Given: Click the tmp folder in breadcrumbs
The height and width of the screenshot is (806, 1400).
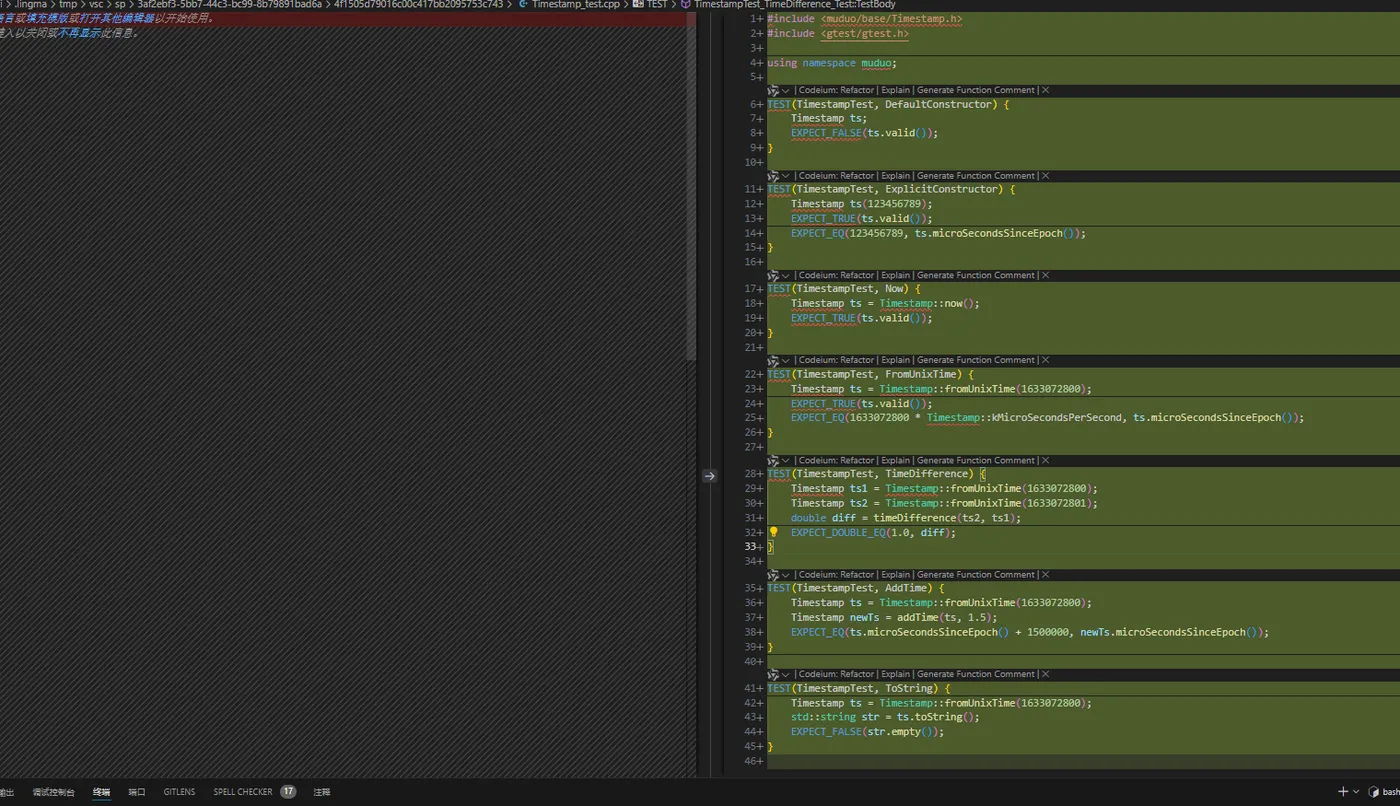Looking at the screenshot, I should click(67, 4).
